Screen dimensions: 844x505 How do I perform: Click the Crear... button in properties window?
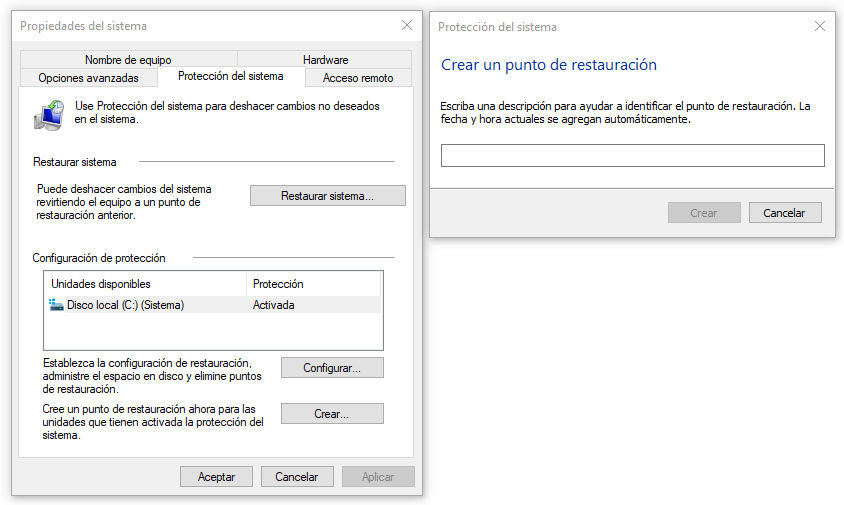(x=331, y=414)
